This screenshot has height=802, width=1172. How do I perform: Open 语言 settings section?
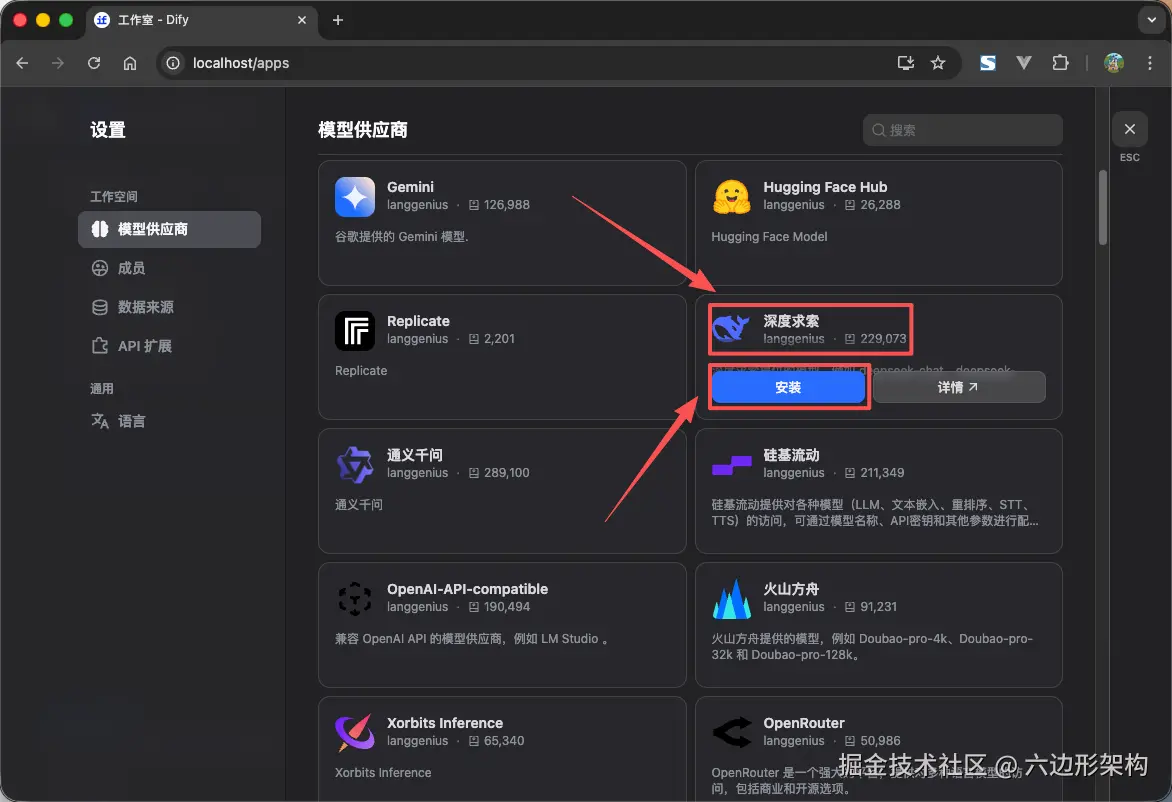(x=170, y=421)
